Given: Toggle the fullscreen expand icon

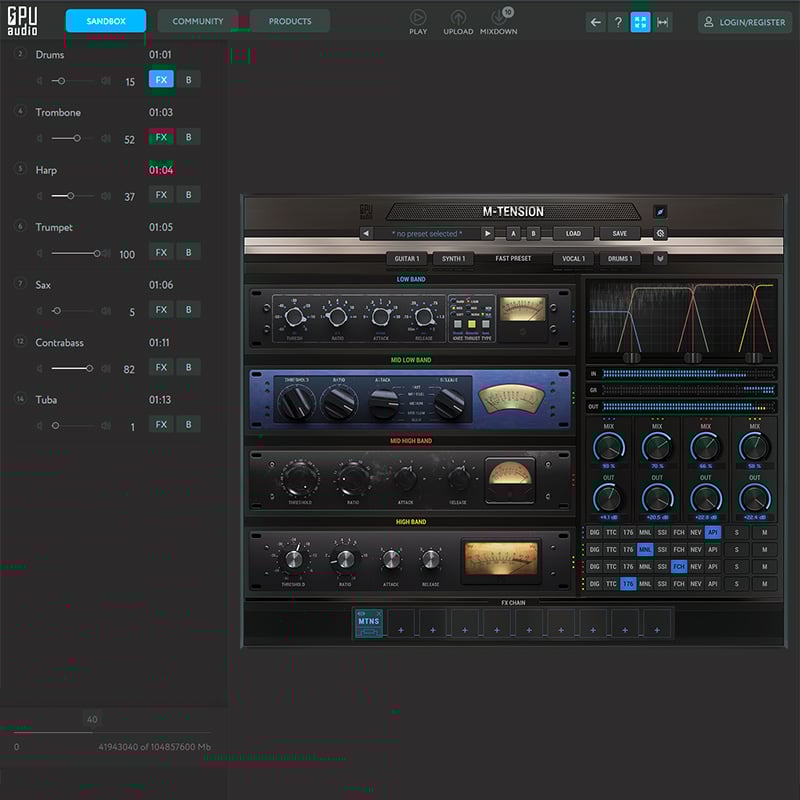Looking at the screenshot, I should pos(640,22).
